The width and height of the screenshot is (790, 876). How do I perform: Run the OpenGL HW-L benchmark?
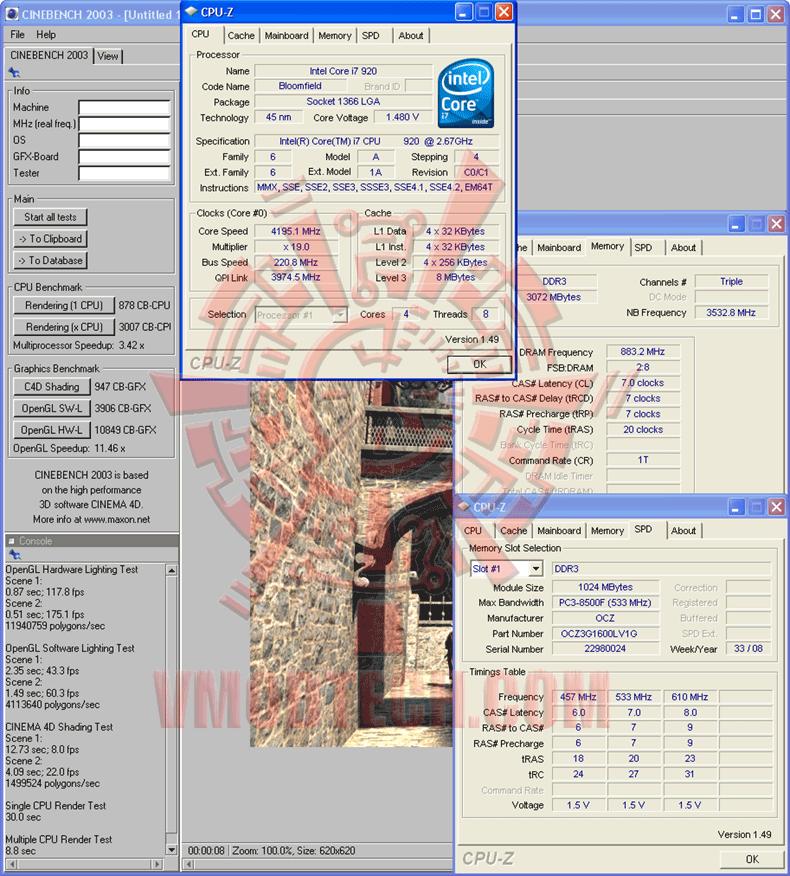click(51, 430)
